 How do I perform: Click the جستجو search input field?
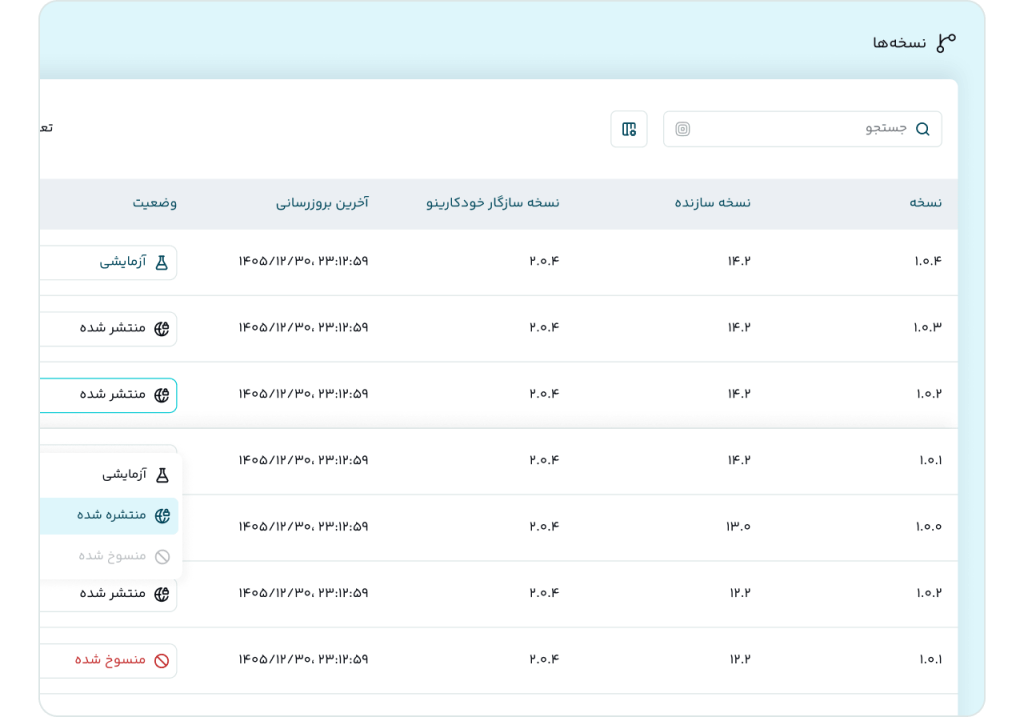802,129
